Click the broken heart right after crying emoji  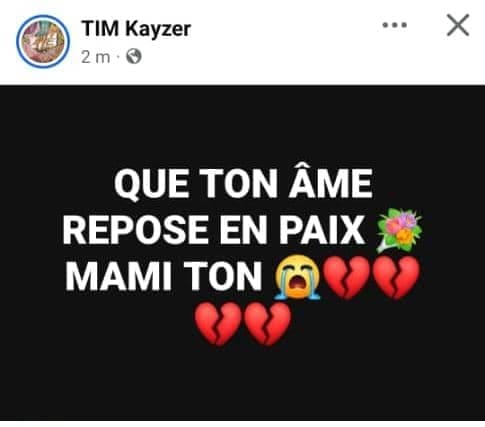[346, 278]
